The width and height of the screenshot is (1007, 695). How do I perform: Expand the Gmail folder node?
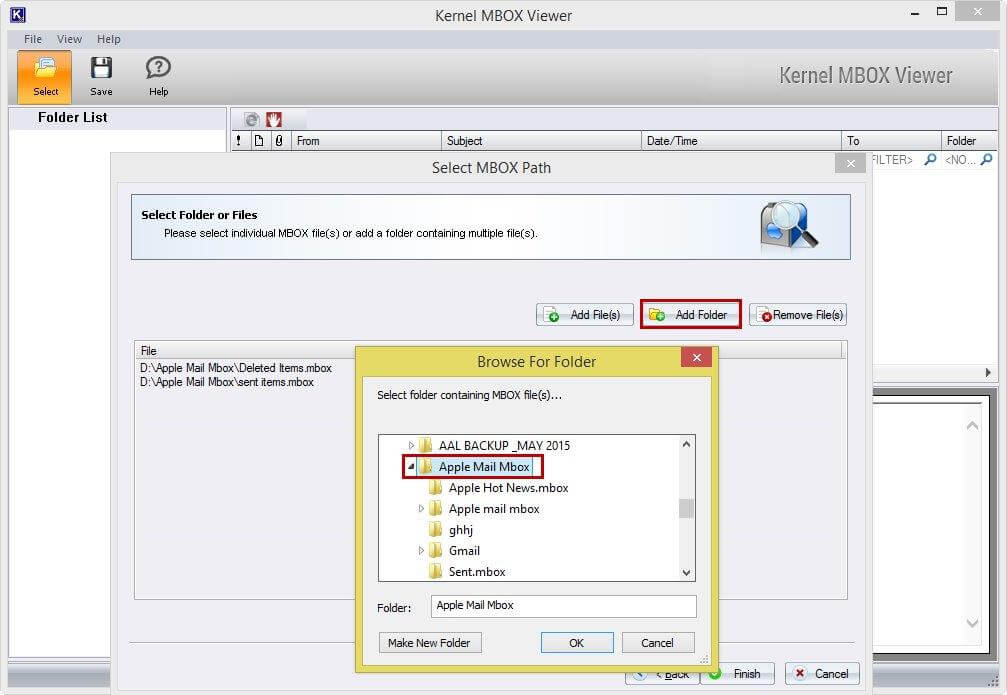click(421, 550)
